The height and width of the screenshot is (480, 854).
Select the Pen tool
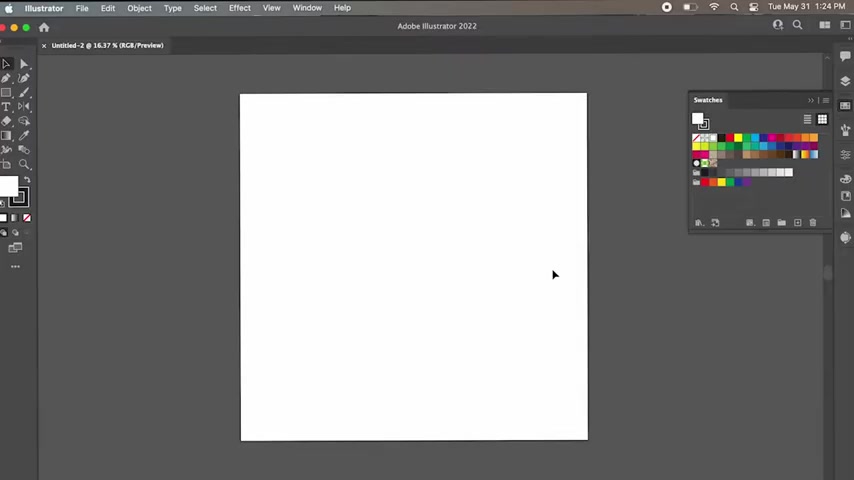(x=6, y=78)
